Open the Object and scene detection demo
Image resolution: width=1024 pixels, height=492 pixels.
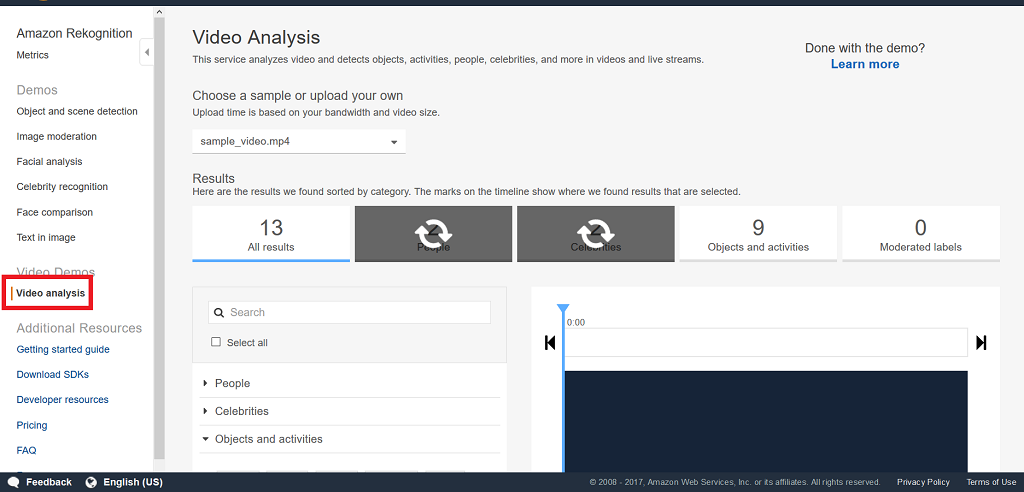tap(77, 111)
